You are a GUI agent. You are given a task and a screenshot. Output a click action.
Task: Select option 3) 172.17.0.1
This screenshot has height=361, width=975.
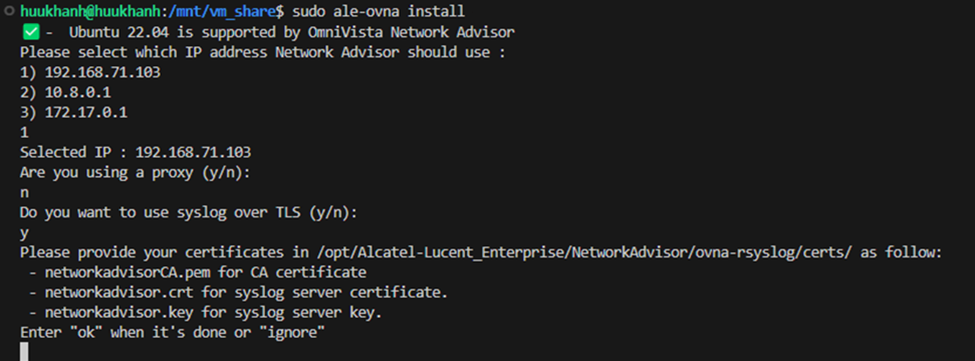tap(74, 112)
